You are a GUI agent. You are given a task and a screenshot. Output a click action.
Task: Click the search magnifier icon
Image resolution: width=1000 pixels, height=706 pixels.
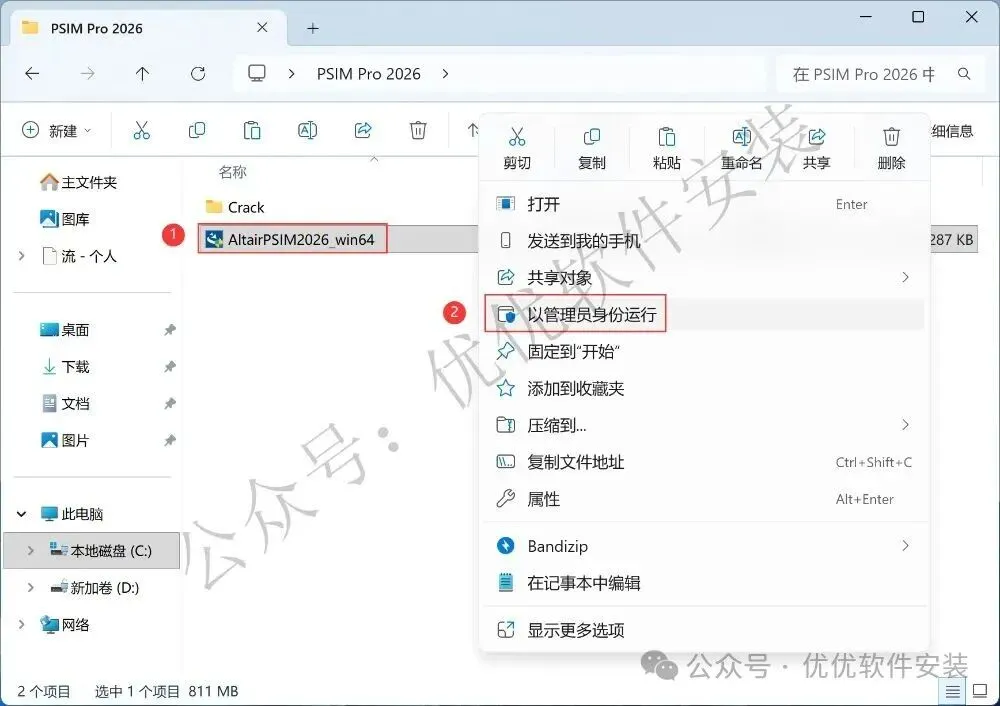[964, 74]
